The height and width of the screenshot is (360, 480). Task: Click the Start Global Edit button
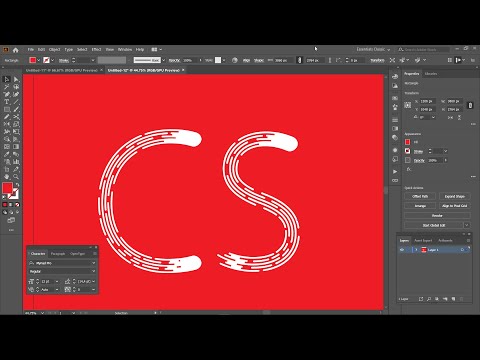click(x=434, y=225)
